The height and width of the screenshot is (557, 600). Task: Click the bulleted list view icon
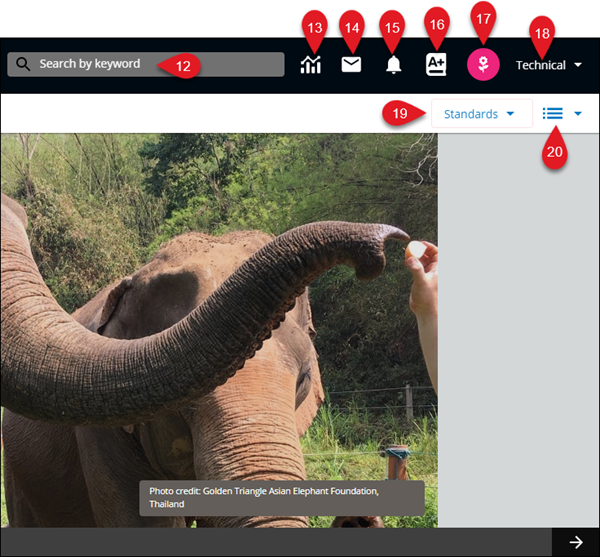coord(553,114)
